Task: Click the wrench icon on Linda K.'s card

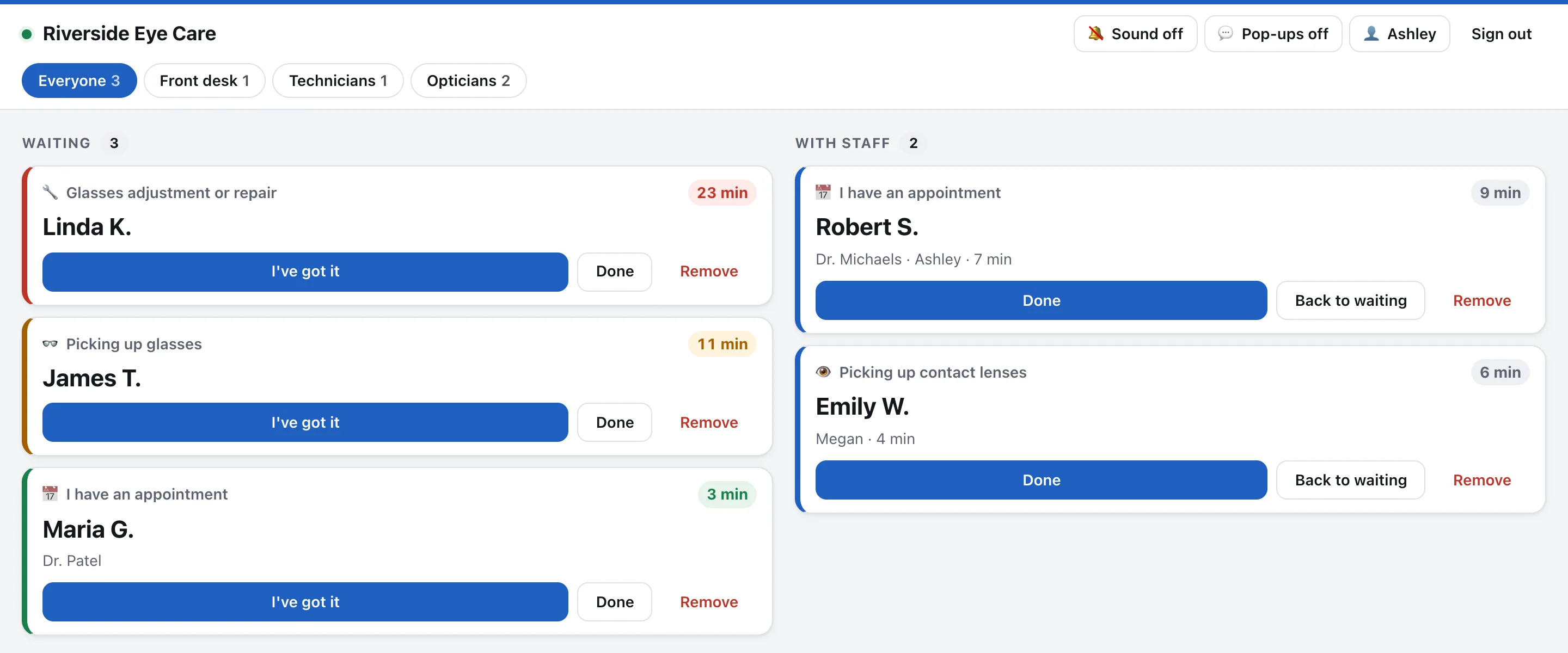Action: (50, 192)
